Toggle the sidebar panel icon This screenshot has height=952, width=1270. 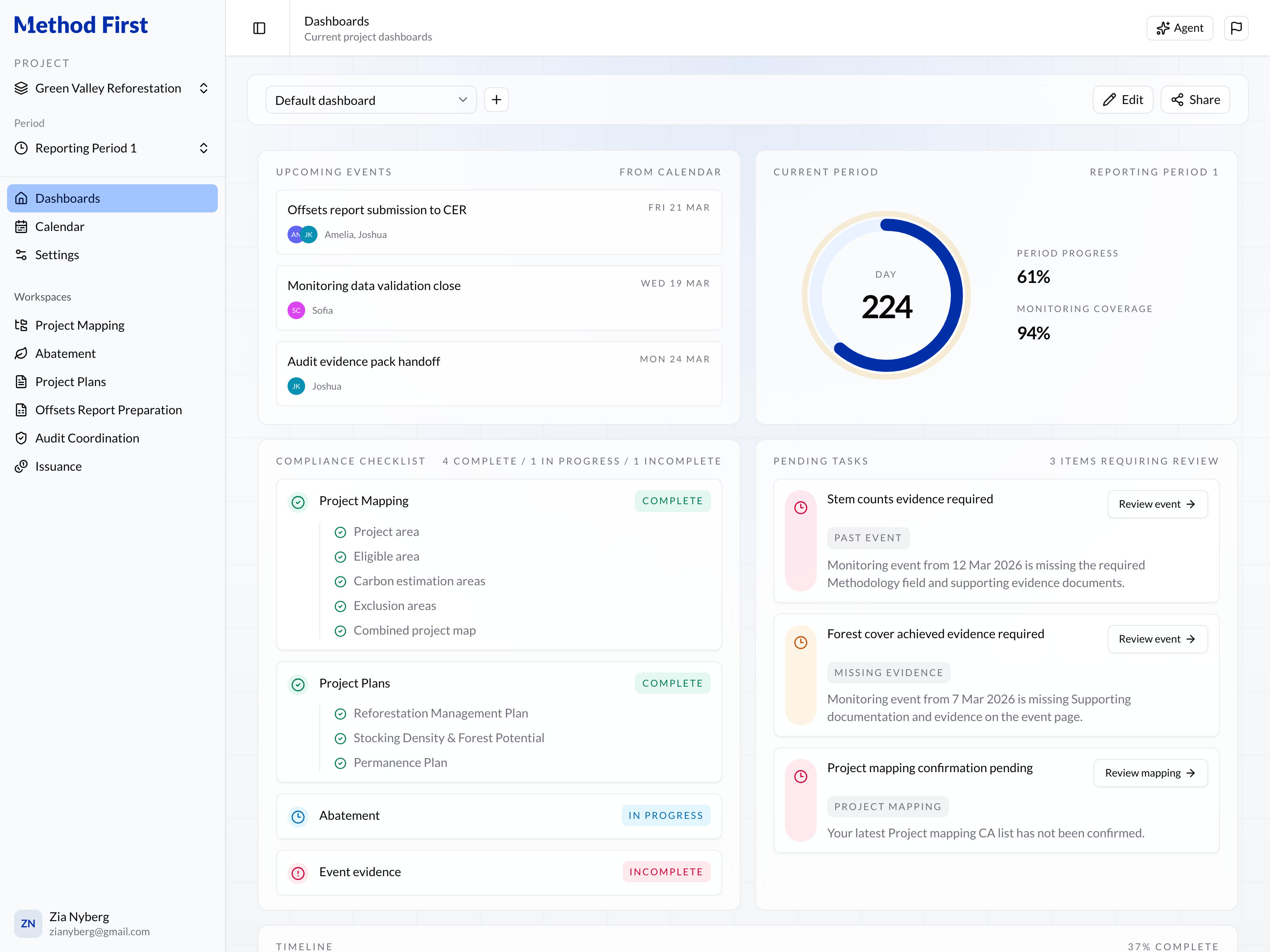pos(259,28)
